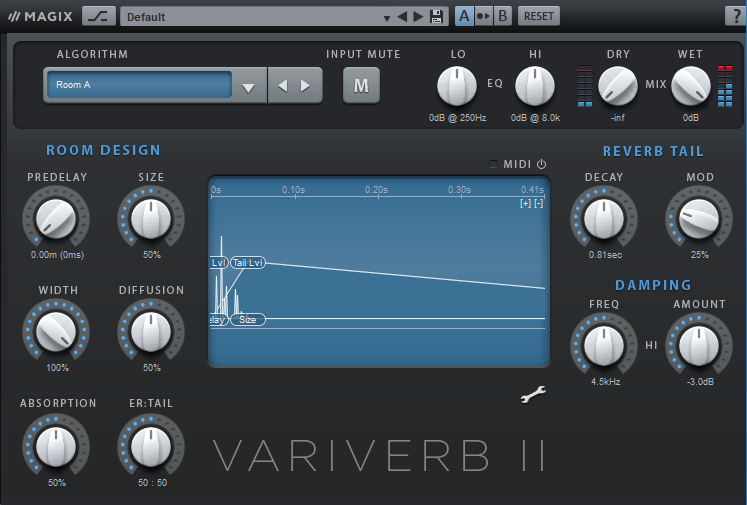Screen dimensions: 747x505
Task: Click the MIDI power icon
Action: coord(541,164)
